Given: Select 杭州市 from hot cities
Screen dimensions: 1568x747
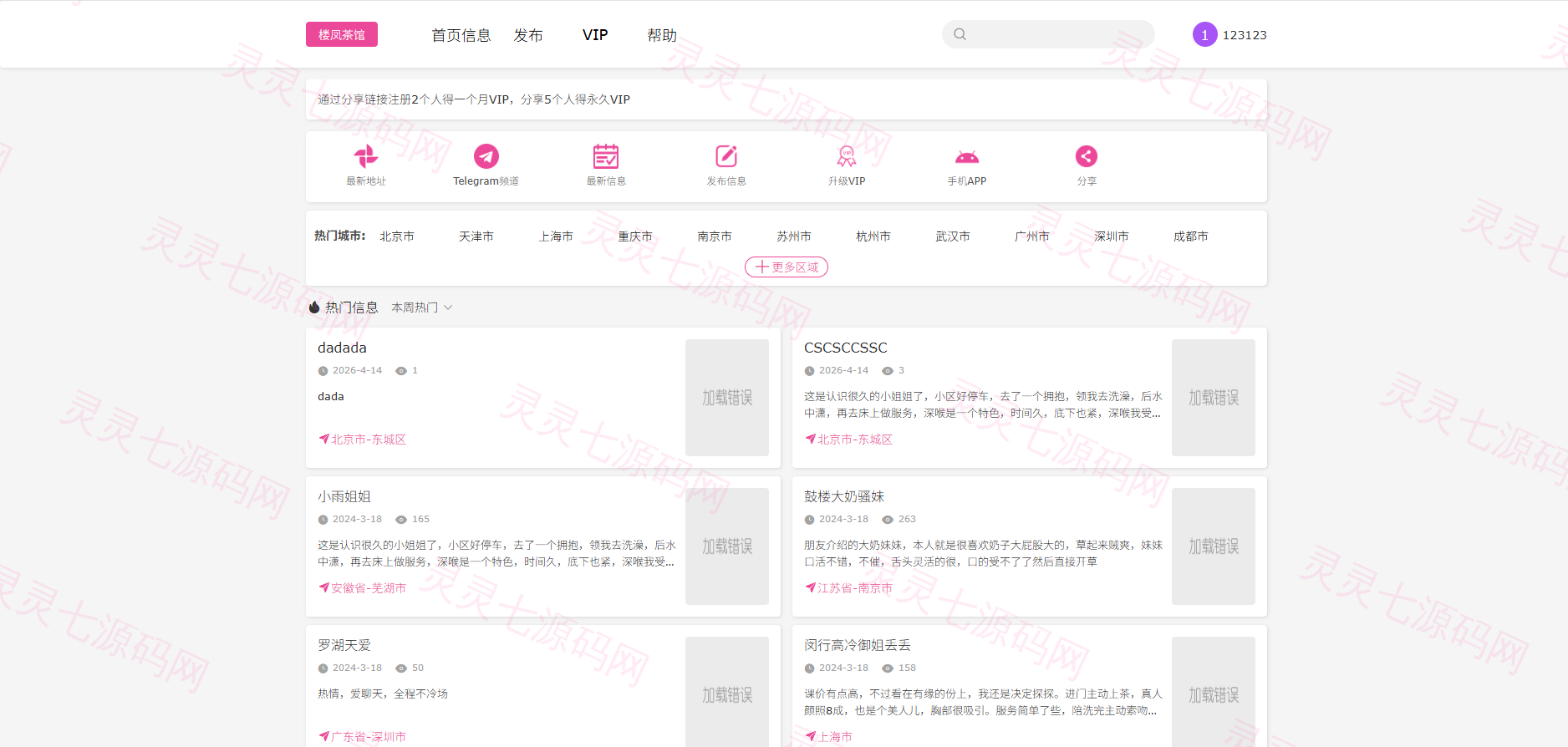Looking at the screenshot, I should [x=873, y=236].
